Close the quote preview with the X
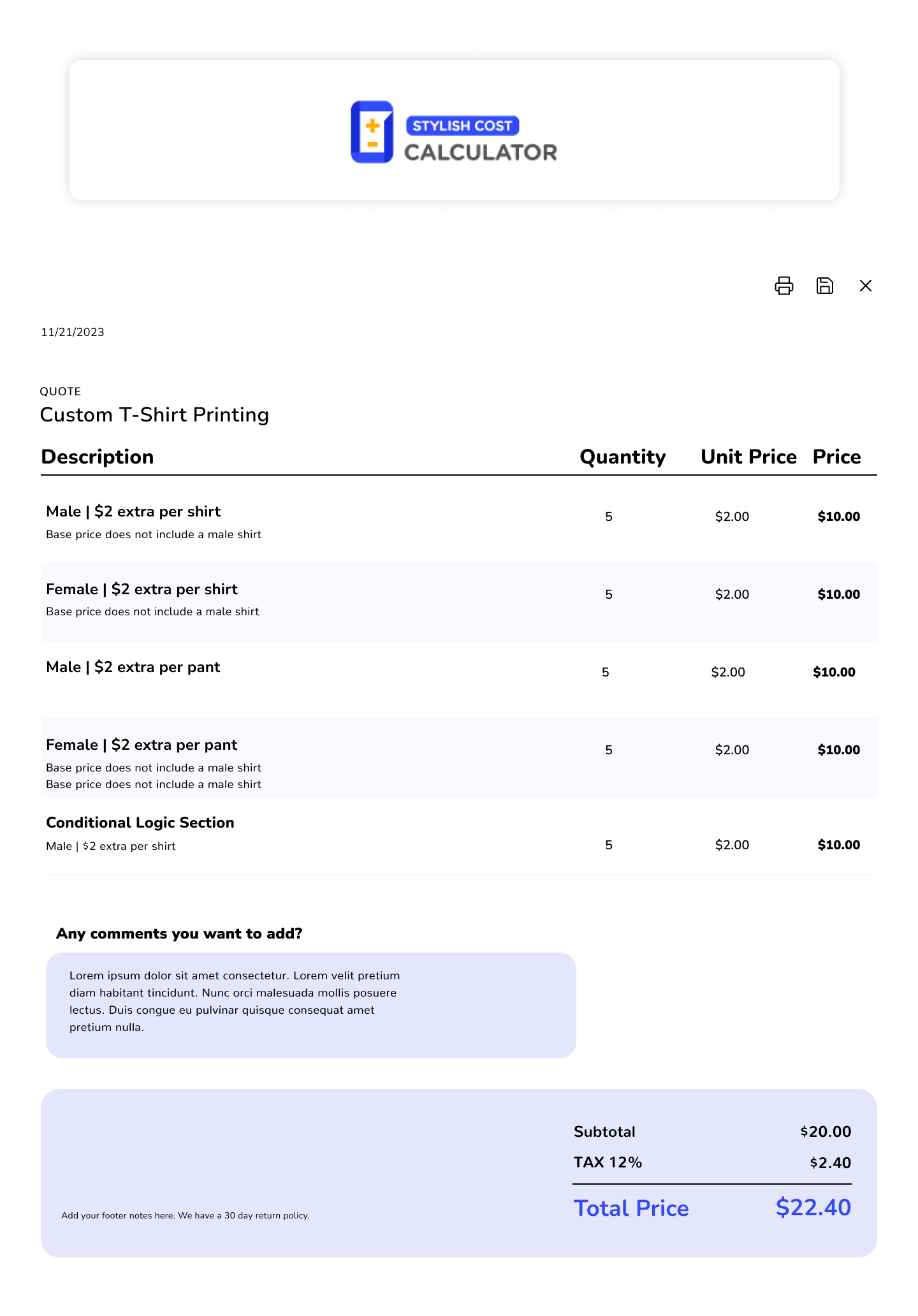Image resolution: width=918 pixels, height=1316 pixels. tap(865, 286)
